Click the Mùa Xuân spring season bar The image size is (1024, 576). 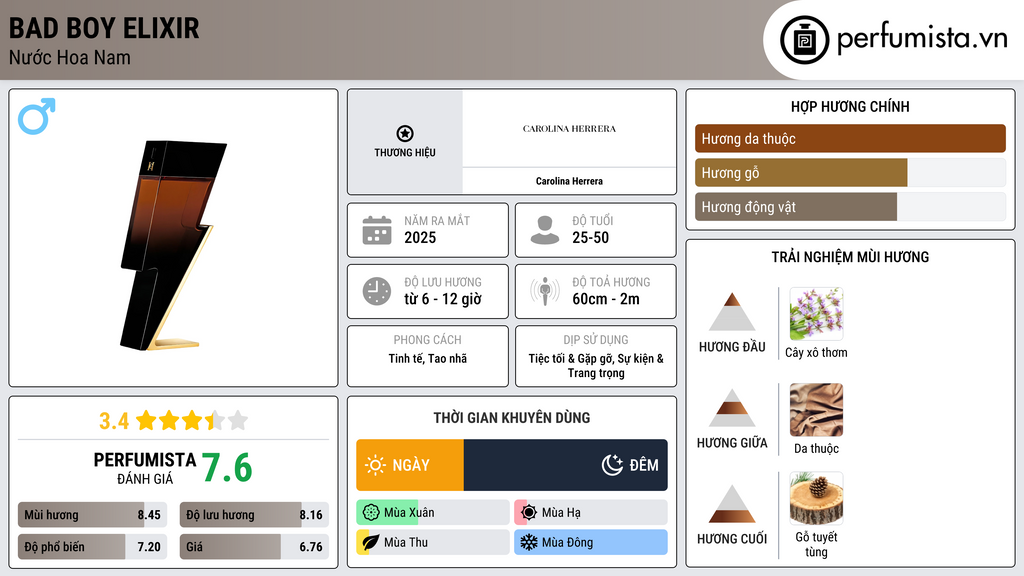point(432,513)
